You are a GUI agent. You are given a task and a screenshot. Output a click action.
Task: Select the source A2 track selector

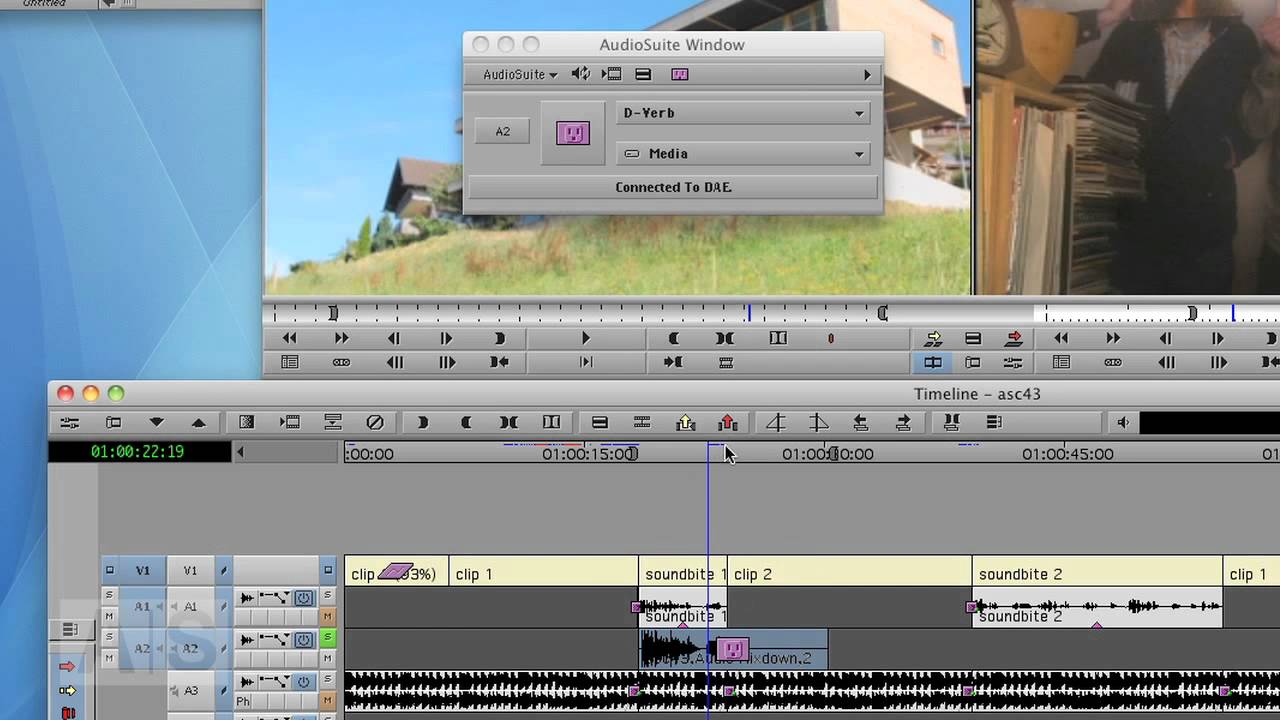tap(143, 648)
